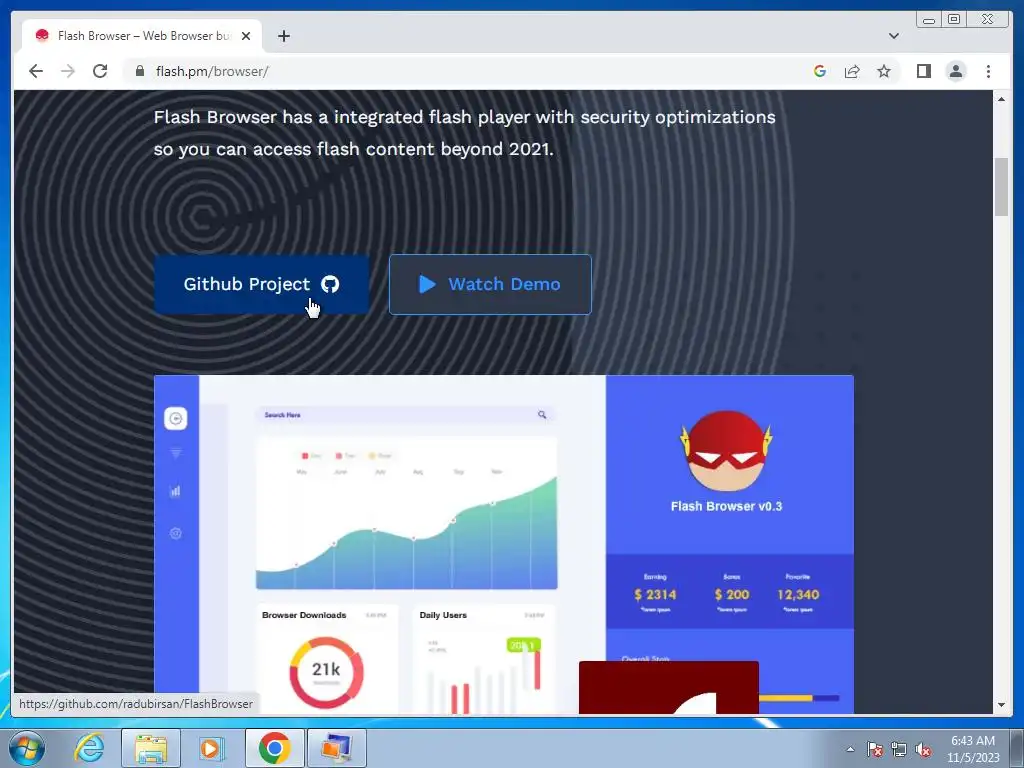Image resolution: width=1024 pixels, height=768 pixels.
Task: Click the 'Browser Downloads' heading
Action: pyautogui.click(x=304, y=615)
